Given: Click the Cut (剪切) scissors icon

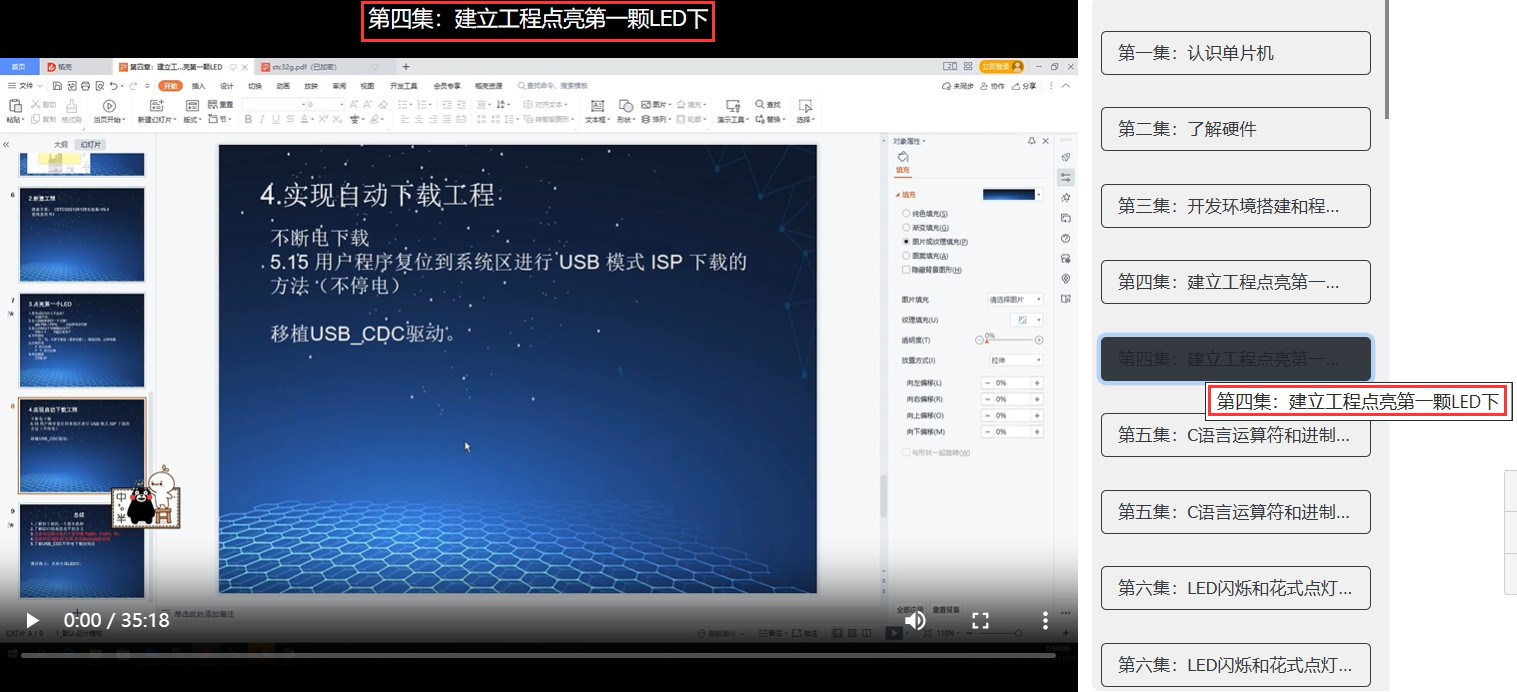Looking at the screenshot, I should pos(36,104).
